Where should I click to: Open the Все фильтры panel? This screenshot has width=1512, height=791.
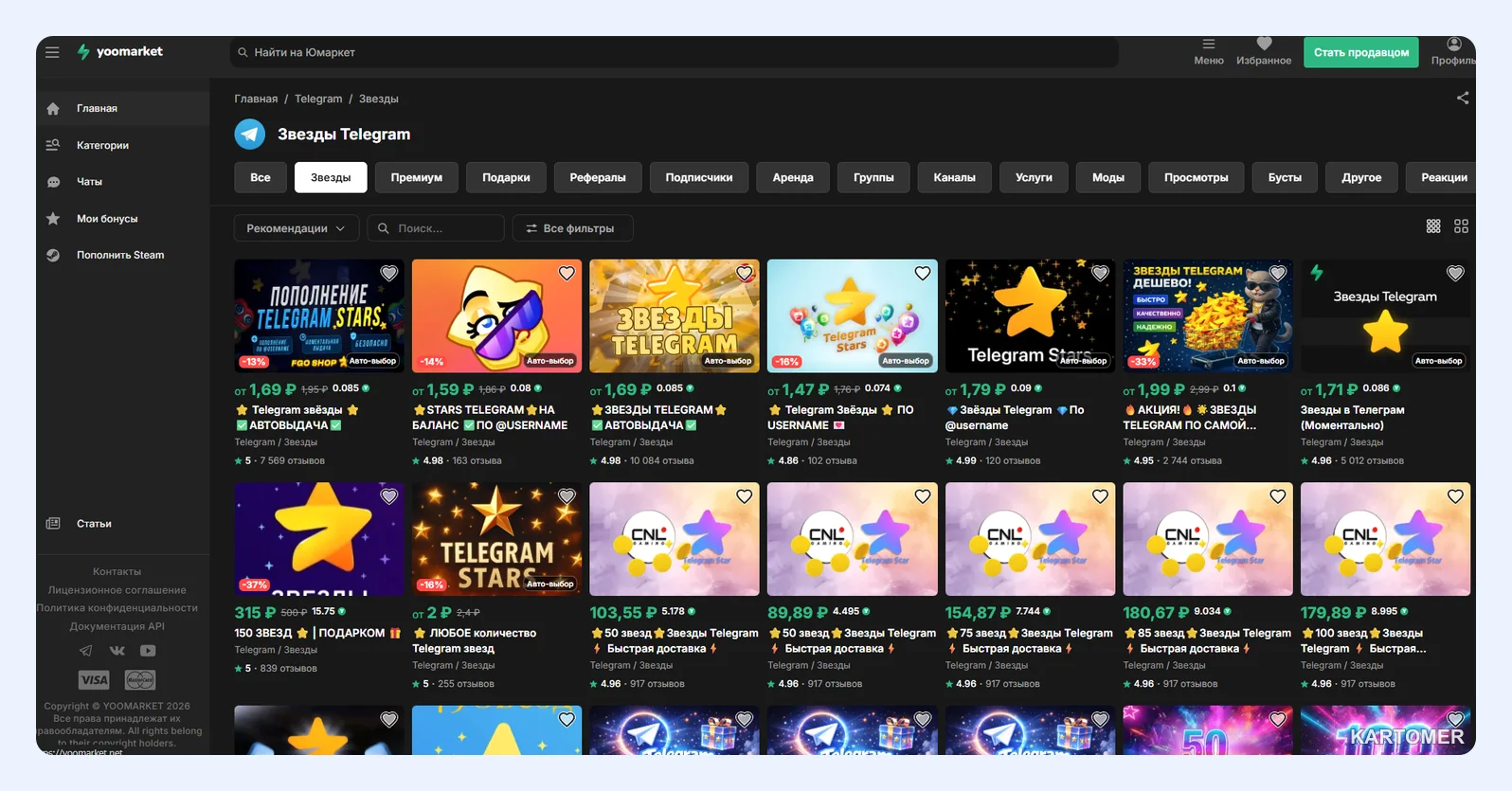point(572,228)
